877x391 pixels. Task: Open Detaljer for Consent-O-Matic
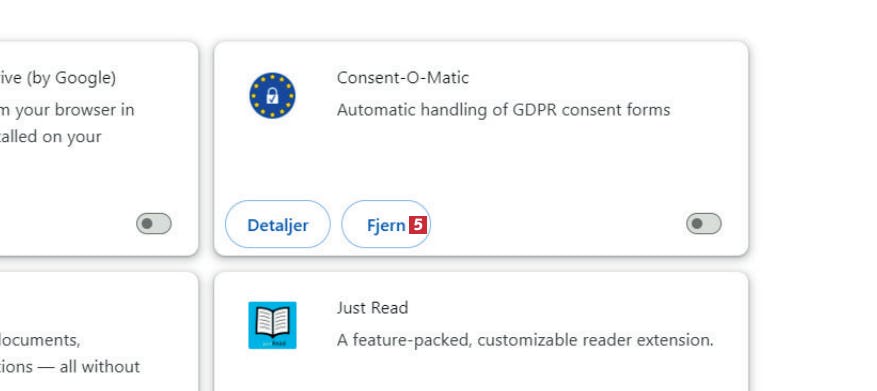(277, 224)
